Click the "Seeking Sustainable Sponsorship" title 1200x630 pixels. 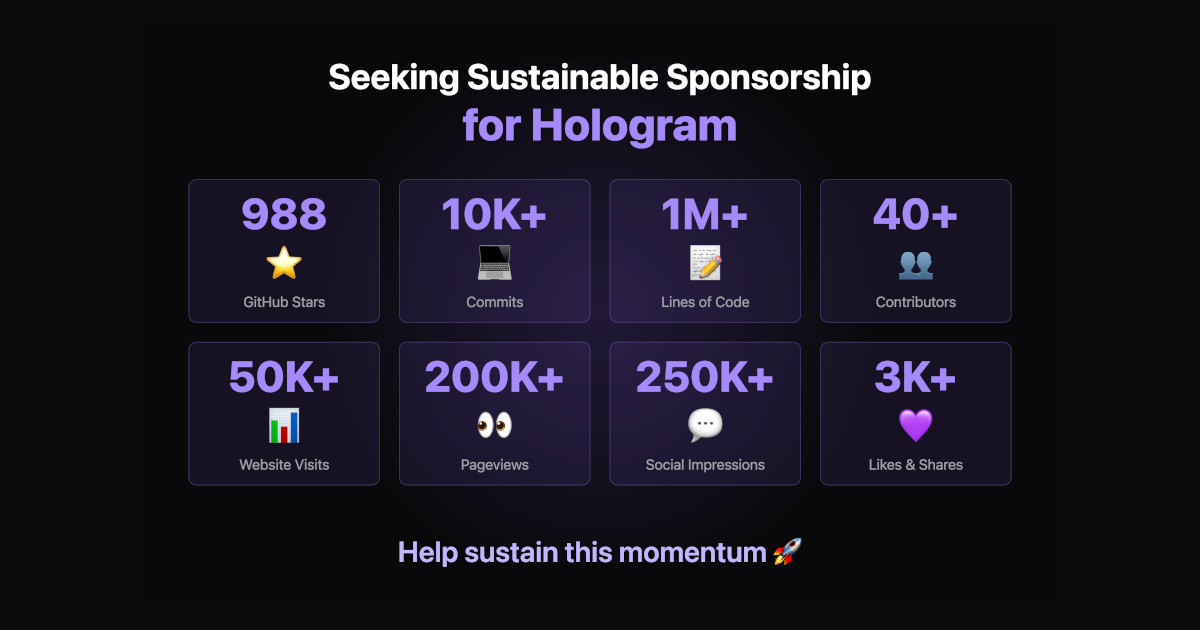pos(600,77)
